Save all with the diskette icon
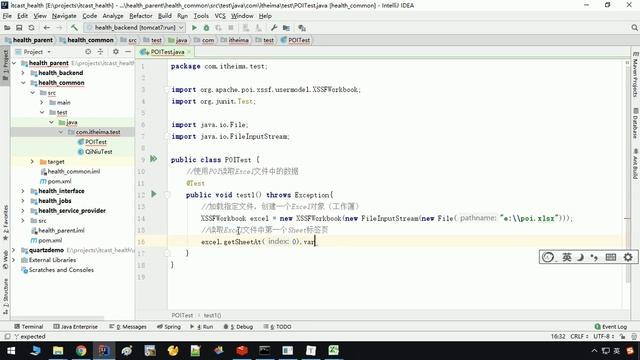640x360 pixels. coord(19,28)
